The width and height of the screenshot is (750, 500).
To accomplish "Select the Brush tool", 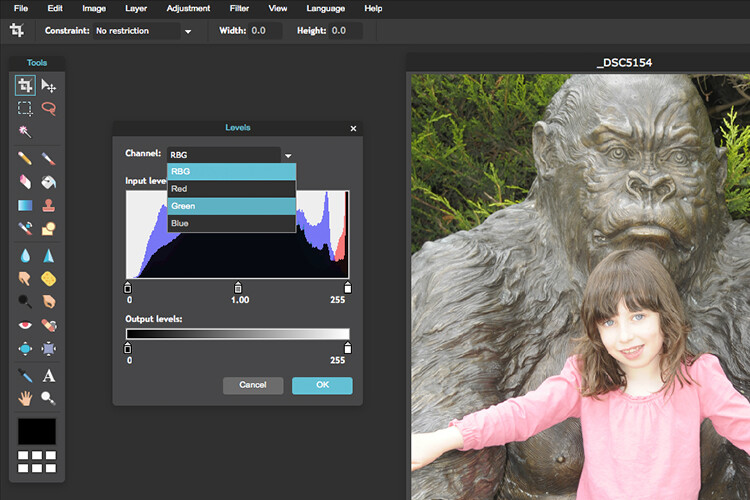I will tap(48, 158).
